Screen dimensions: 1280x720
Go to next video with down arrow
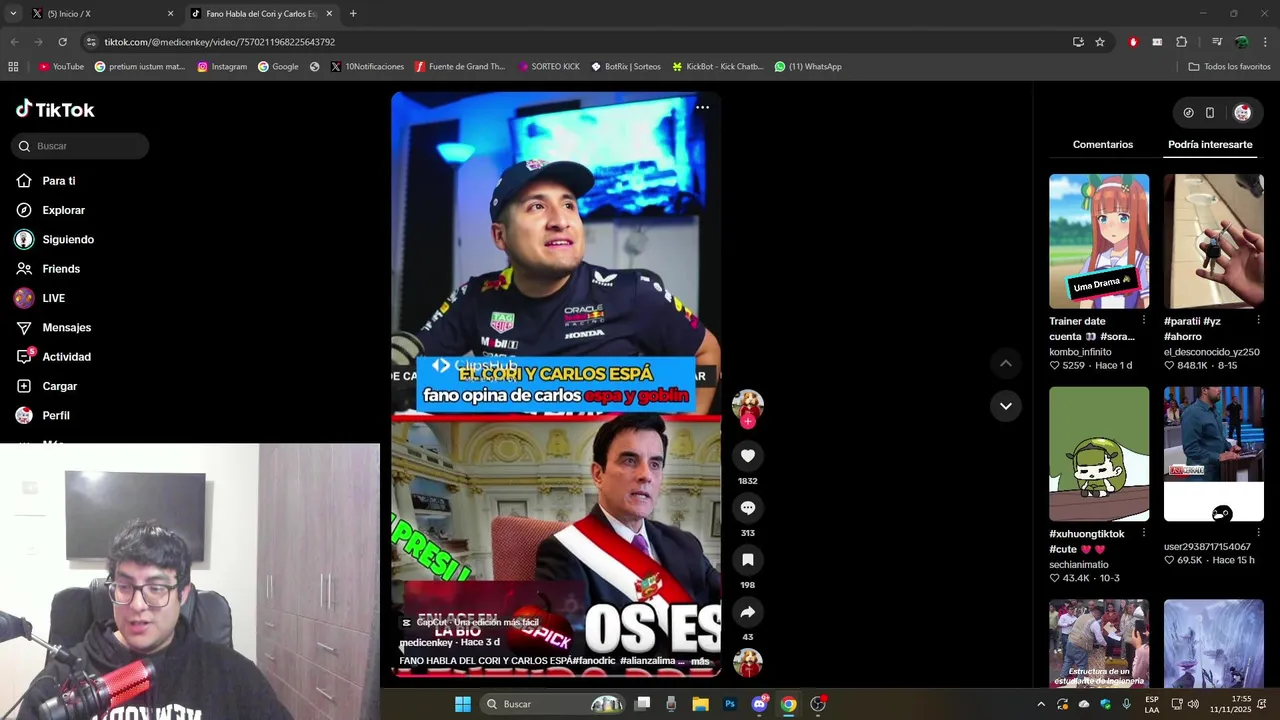point(1005,406)
